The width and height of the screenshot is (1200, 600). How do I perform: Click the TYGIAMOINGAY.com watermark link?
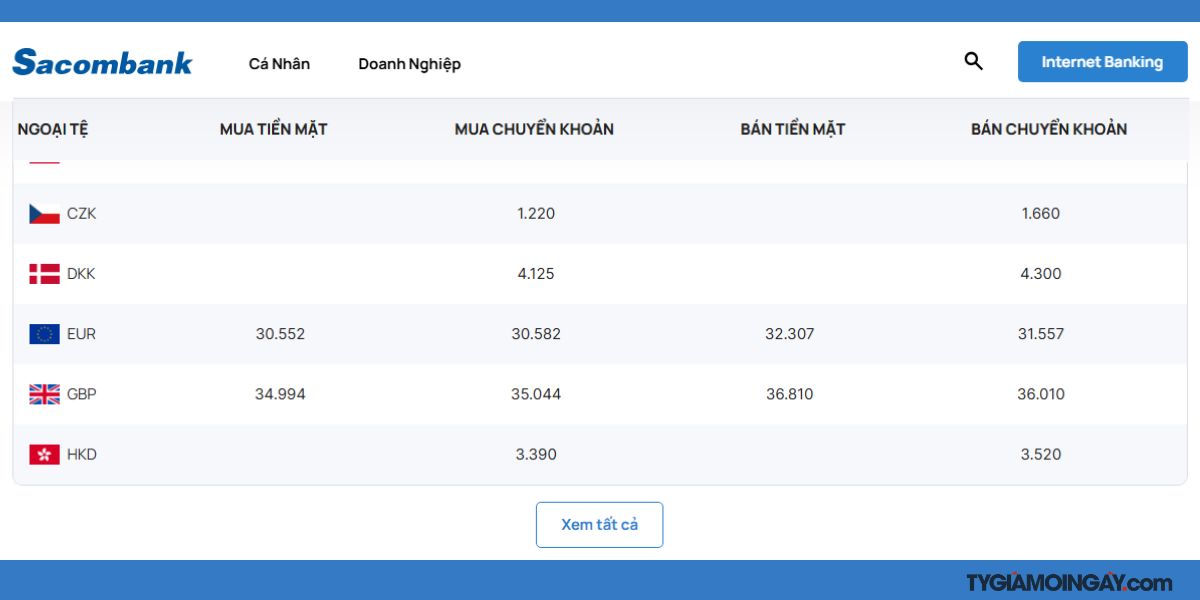coord(1068,583)
